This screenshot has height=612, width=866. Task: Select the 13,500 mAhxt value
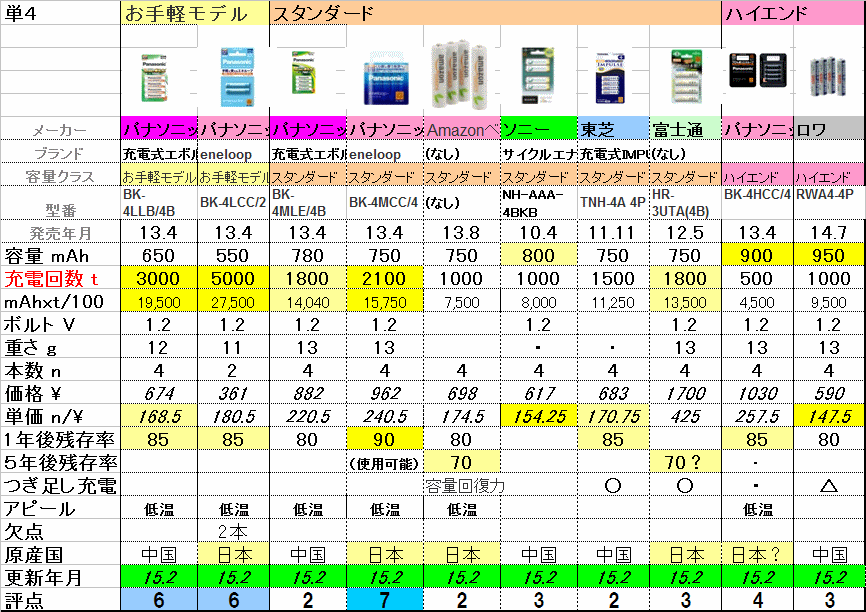point(685,301)
